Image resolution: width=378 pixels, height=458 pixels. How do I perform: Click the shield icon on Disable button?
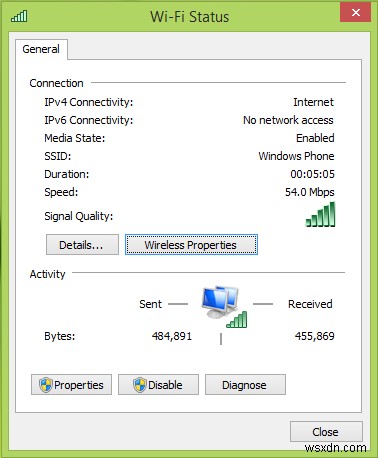(x=140, y=385)
